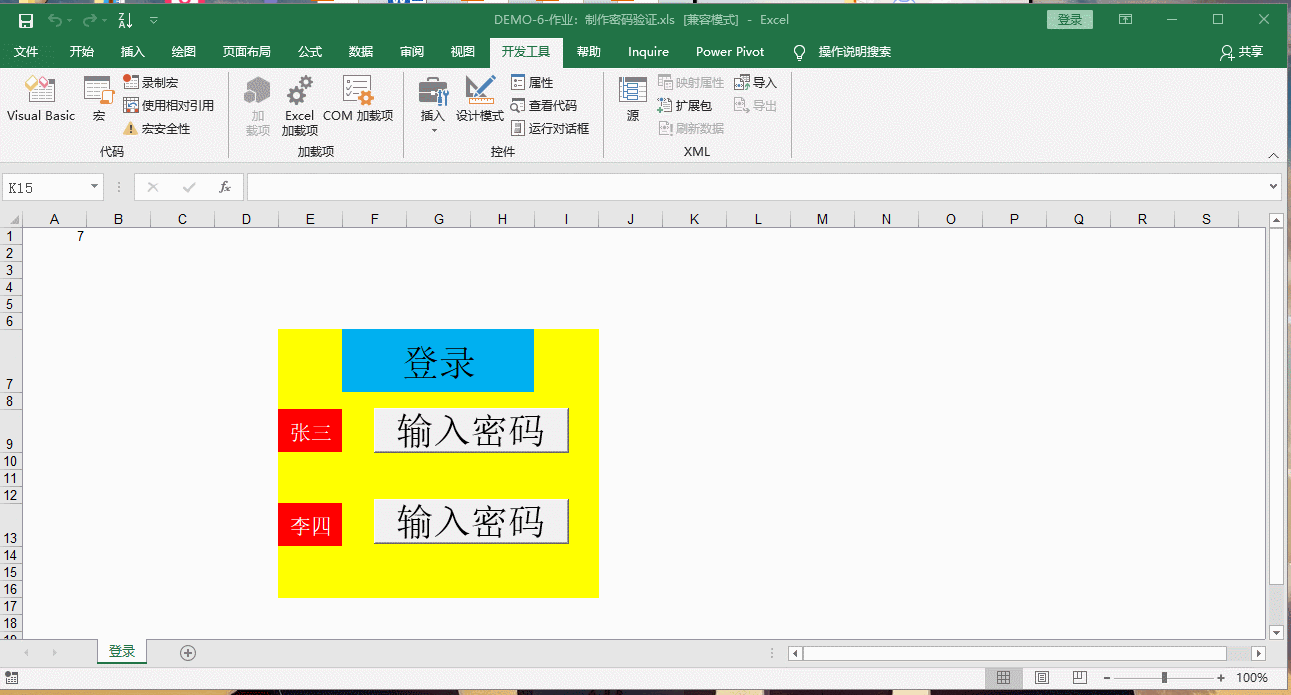This screenshot has width=1291, height=695.
Task: Click the redo arrow icon
Action: tap(89, 20)
